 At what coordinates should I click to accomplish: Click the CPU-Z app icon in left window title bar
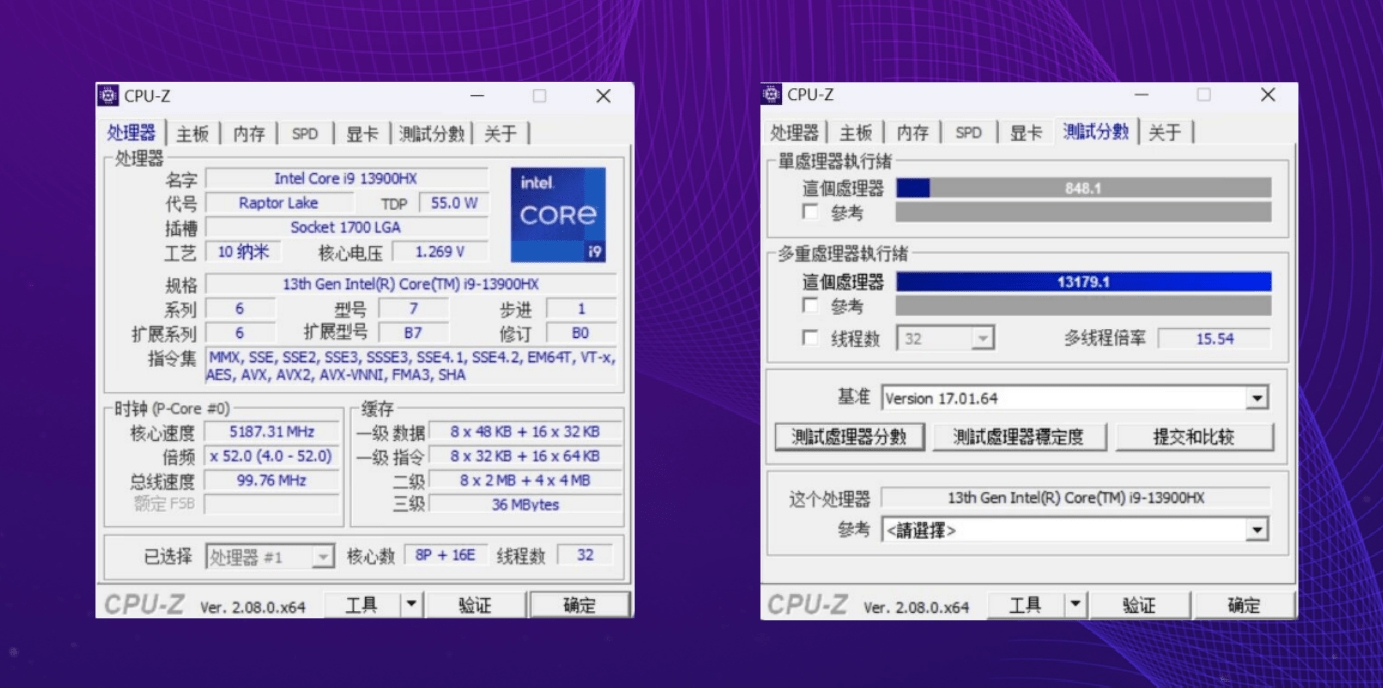(x=108, y=96)
